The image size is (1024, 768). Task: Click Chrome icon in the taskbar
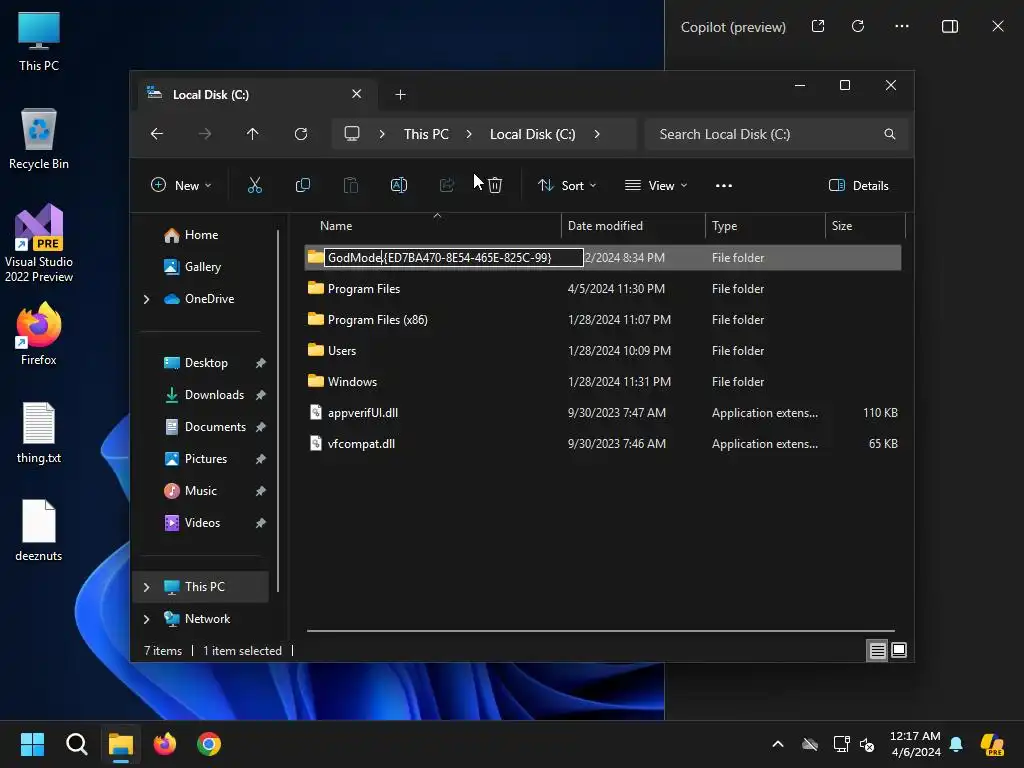click(209, 744)
